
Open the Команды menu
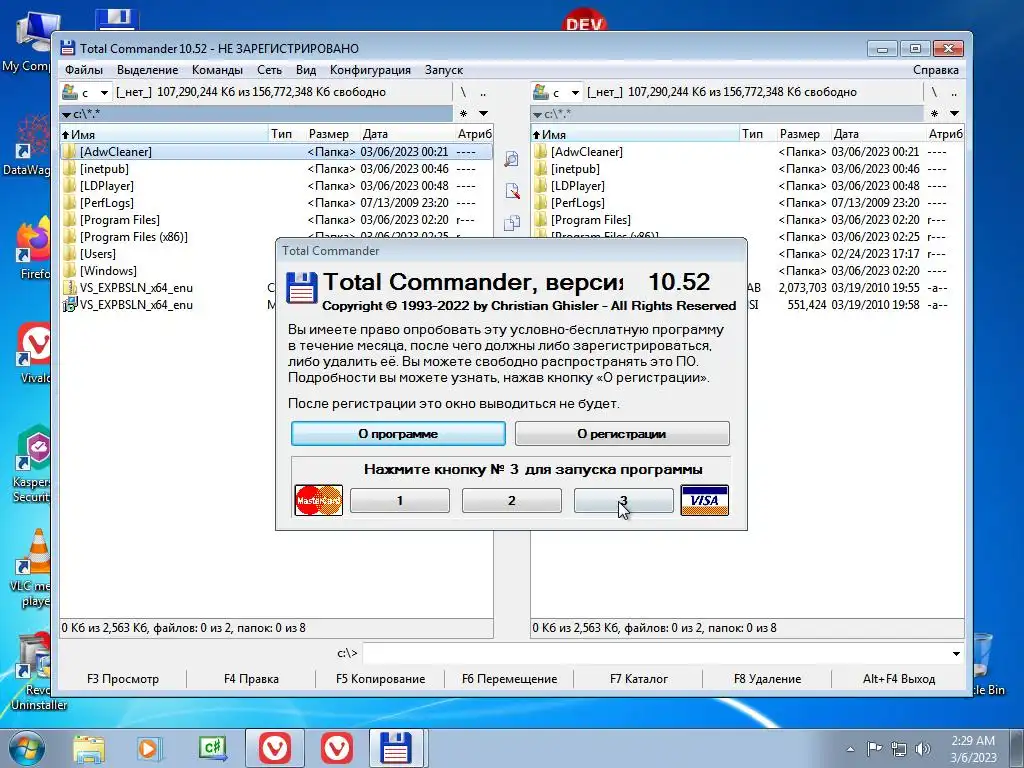(x=217, y=70)
